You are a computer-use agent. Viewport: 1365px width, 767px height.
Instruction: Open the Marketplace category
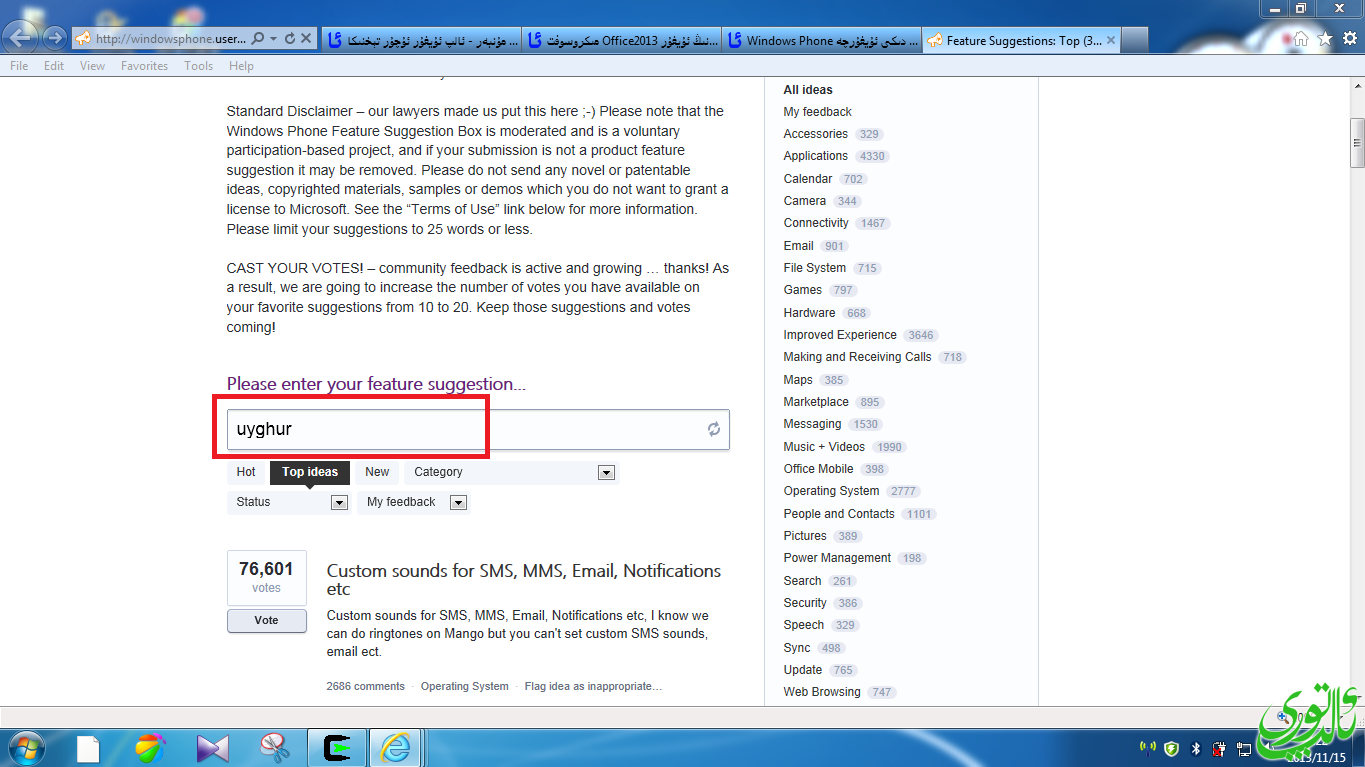pos(816,402)
